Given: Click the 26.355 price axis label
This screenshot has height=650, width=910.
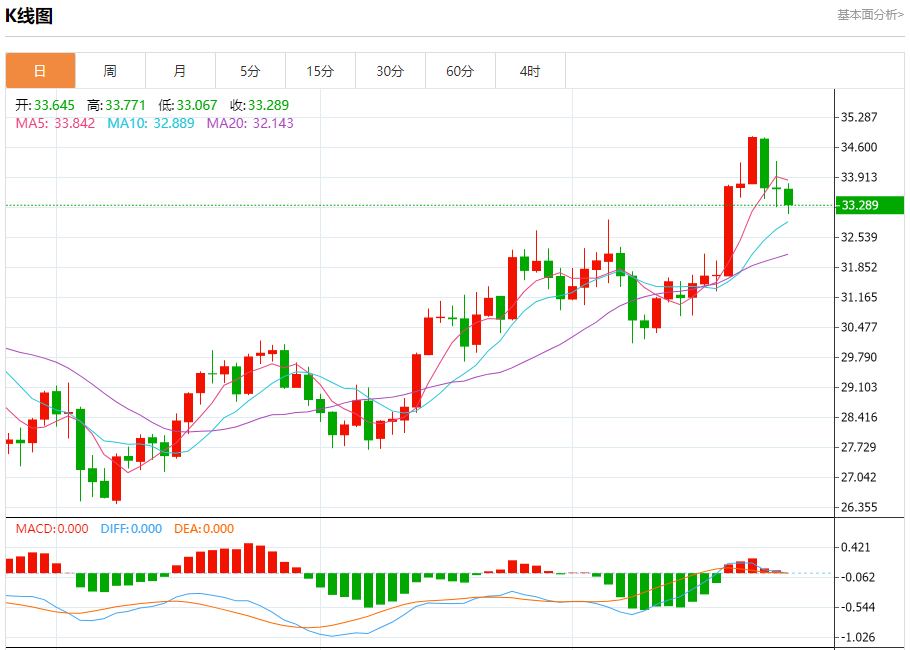Looking at the screenshot, I should click(859, 507).
